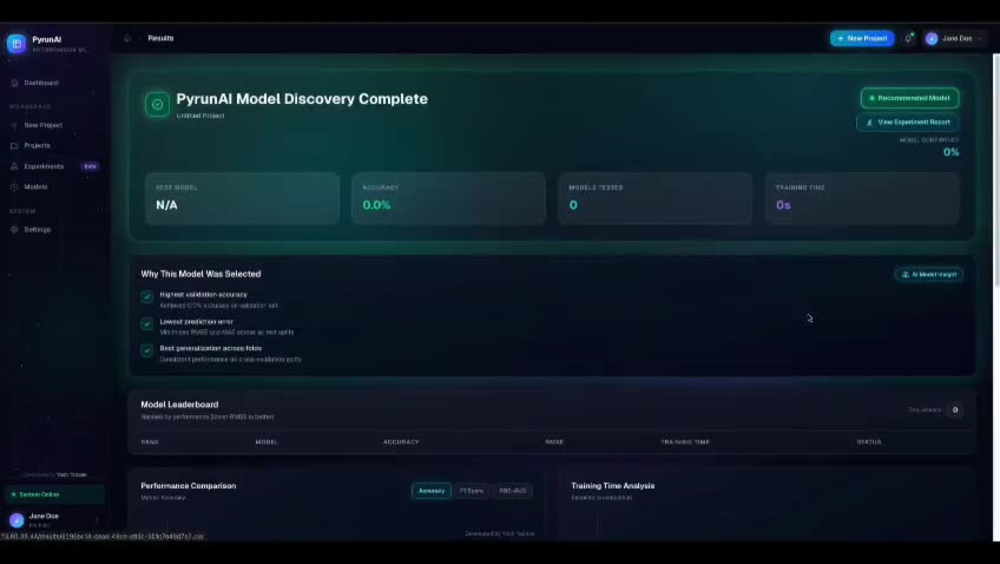This screenshot has height=564, width=1000.
Task: Click the Settings gear icon in sidebar
Action: click(x=15, y=230)
